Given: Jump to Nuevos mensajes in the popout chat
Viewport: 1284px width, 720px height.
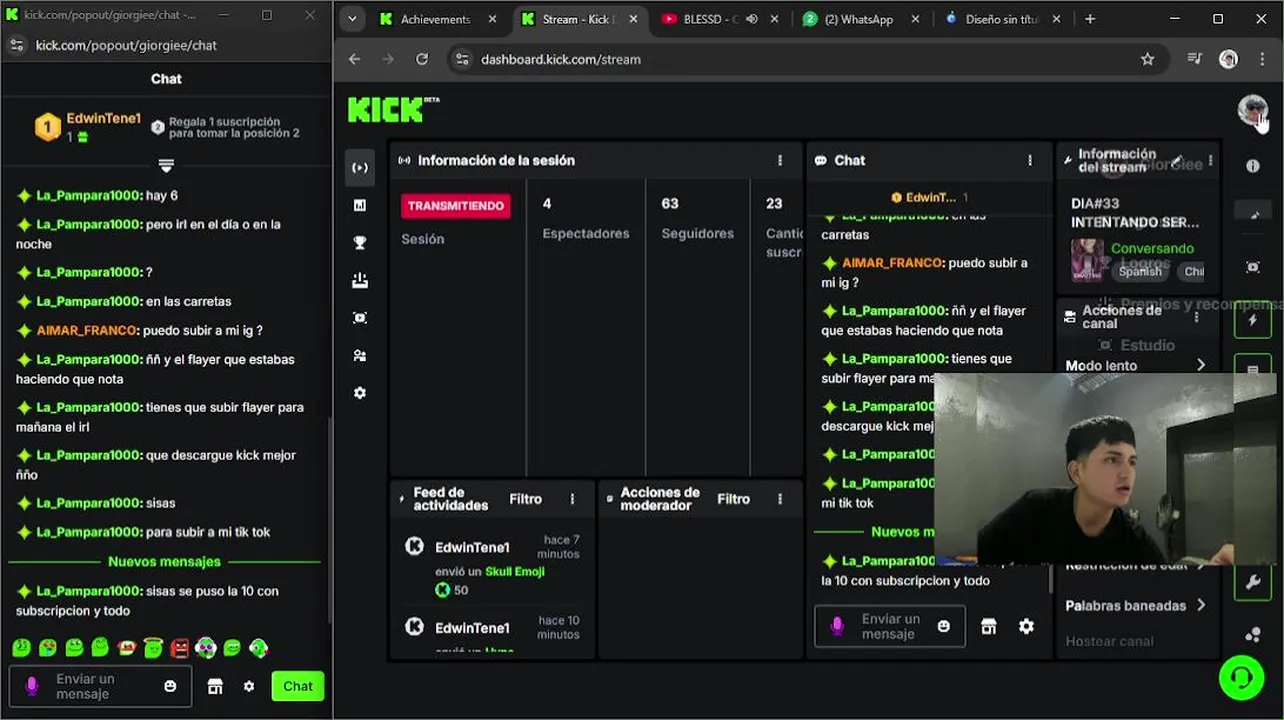Looking at the screenshot, I should [x=164, y=561].
